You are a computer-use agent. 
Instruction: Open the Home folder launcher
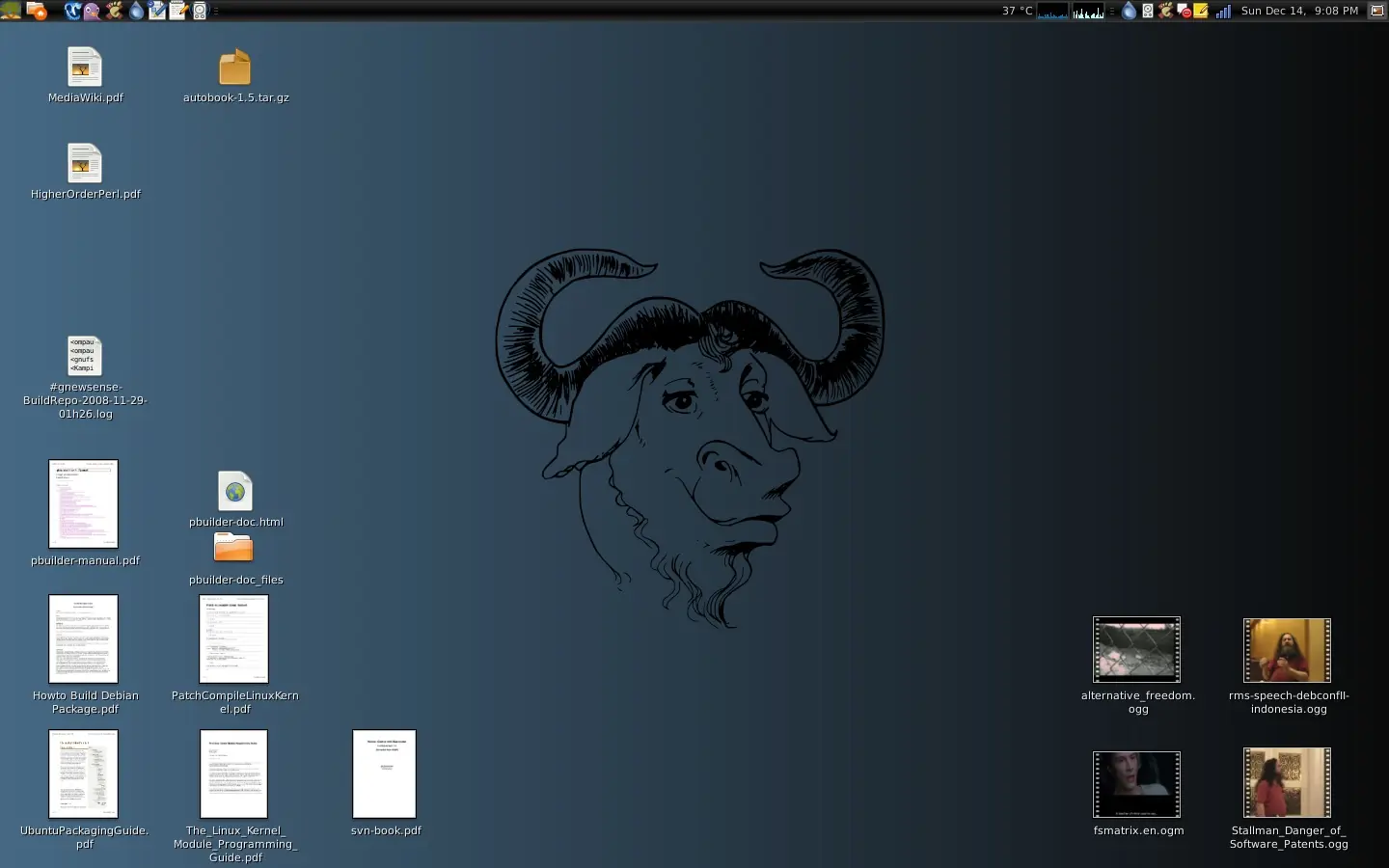[x=36, y=11]
